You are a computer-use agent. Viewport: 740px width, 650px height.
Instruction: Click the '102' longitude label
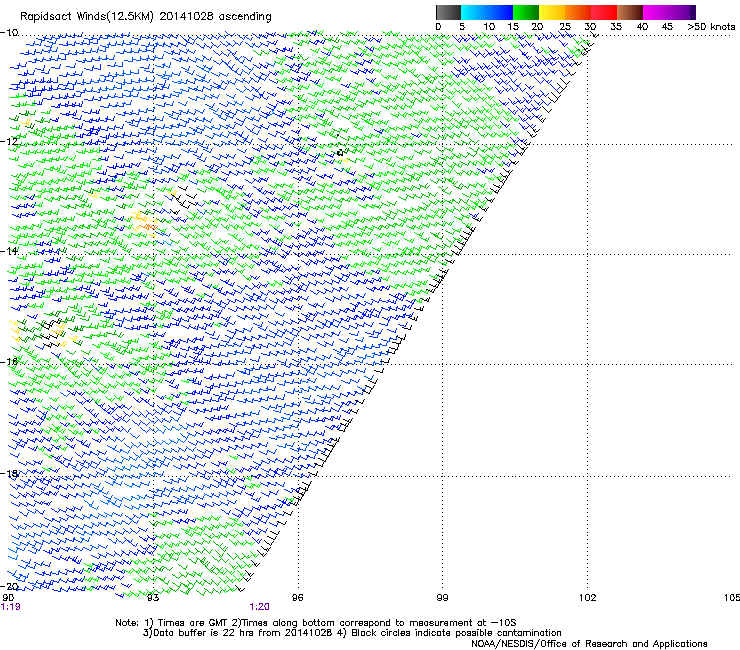pyautogui.click(x=588, y=598)
